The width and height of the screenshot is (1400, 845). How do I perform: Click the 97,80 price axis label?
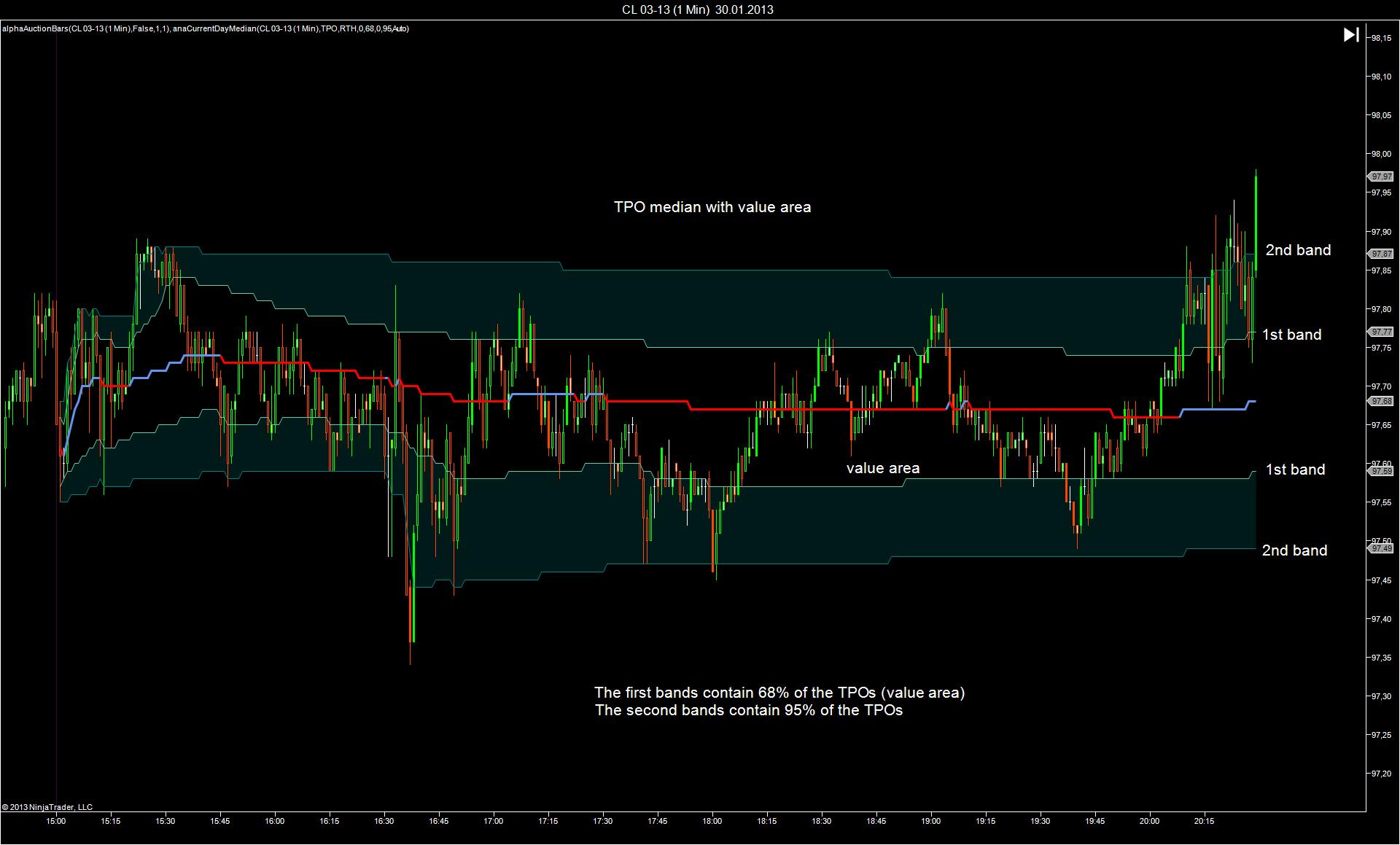coord(1382,309)
